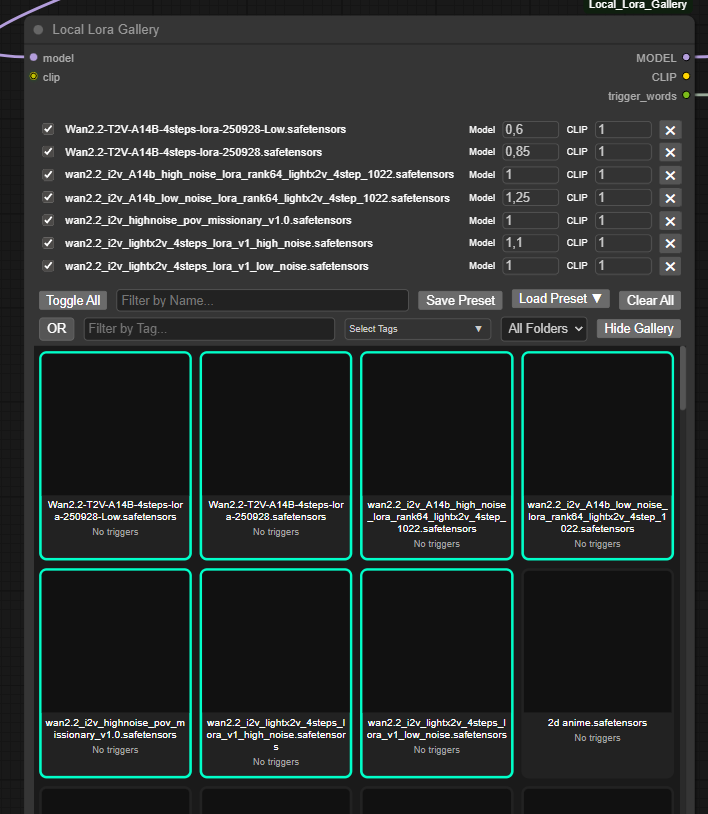708x814 pixels.
Task: Click the trigger_words output label
Action: tap(642, 96)
